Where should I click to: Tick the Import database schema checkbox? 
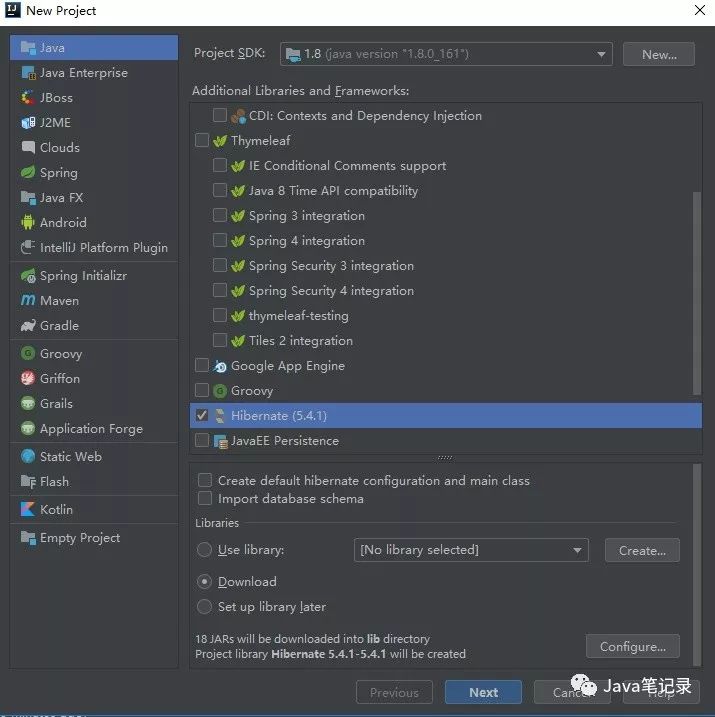click(x=205, y=498)
